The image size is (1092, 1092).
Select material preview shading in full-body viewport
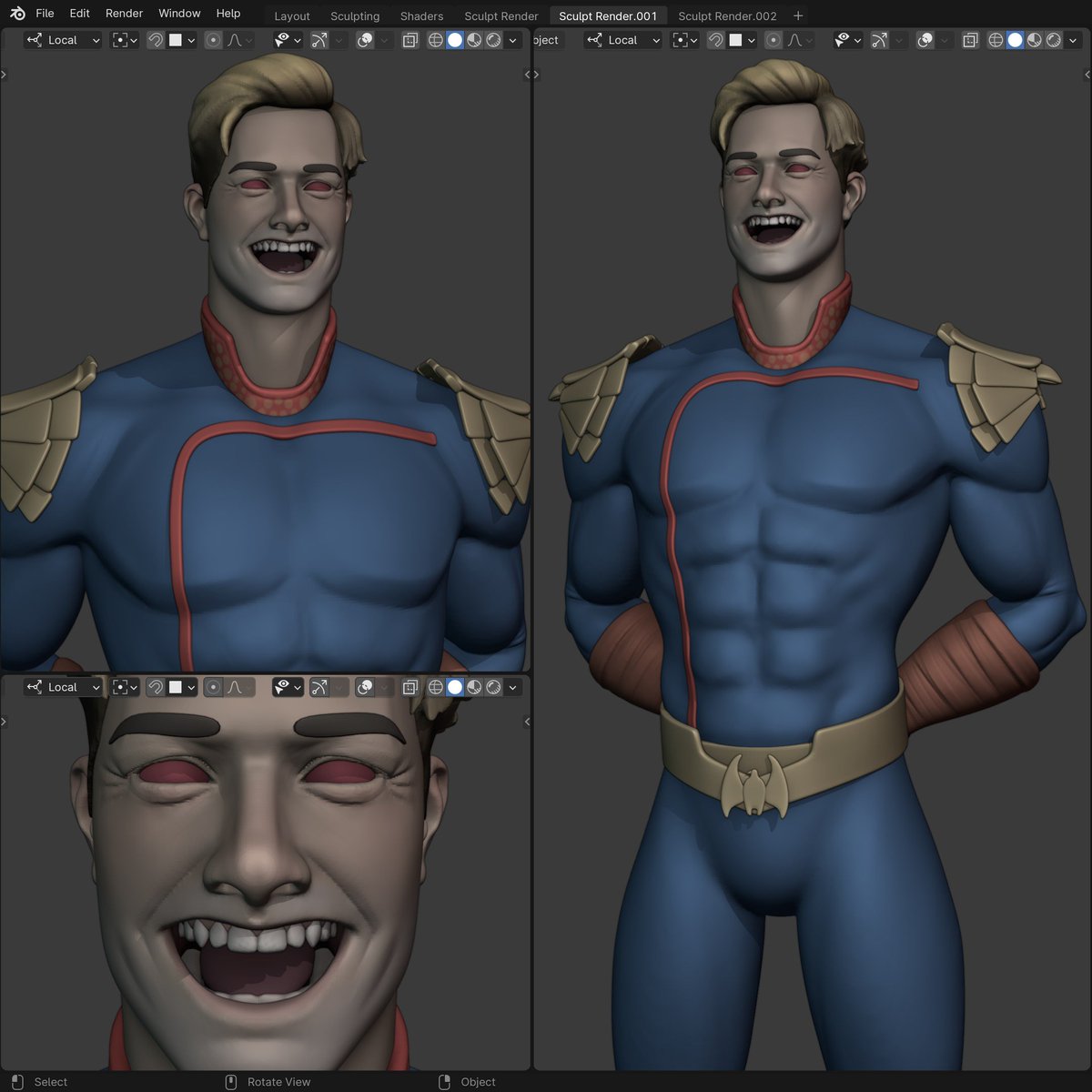click(x=1035, y=40)
